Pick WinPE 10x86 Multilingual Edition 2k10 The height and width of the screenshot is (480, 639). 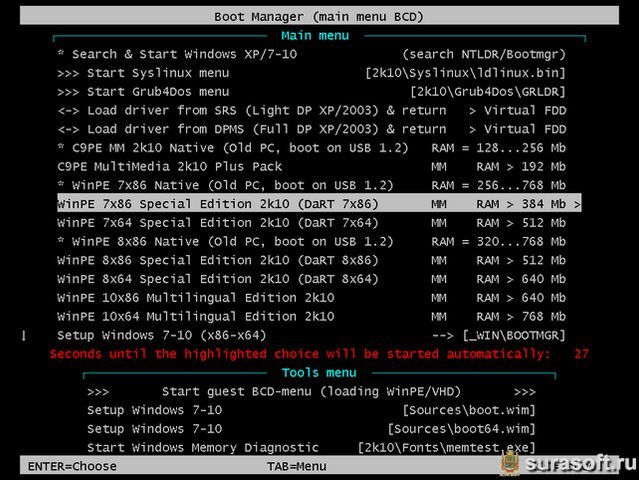(312, 298)
